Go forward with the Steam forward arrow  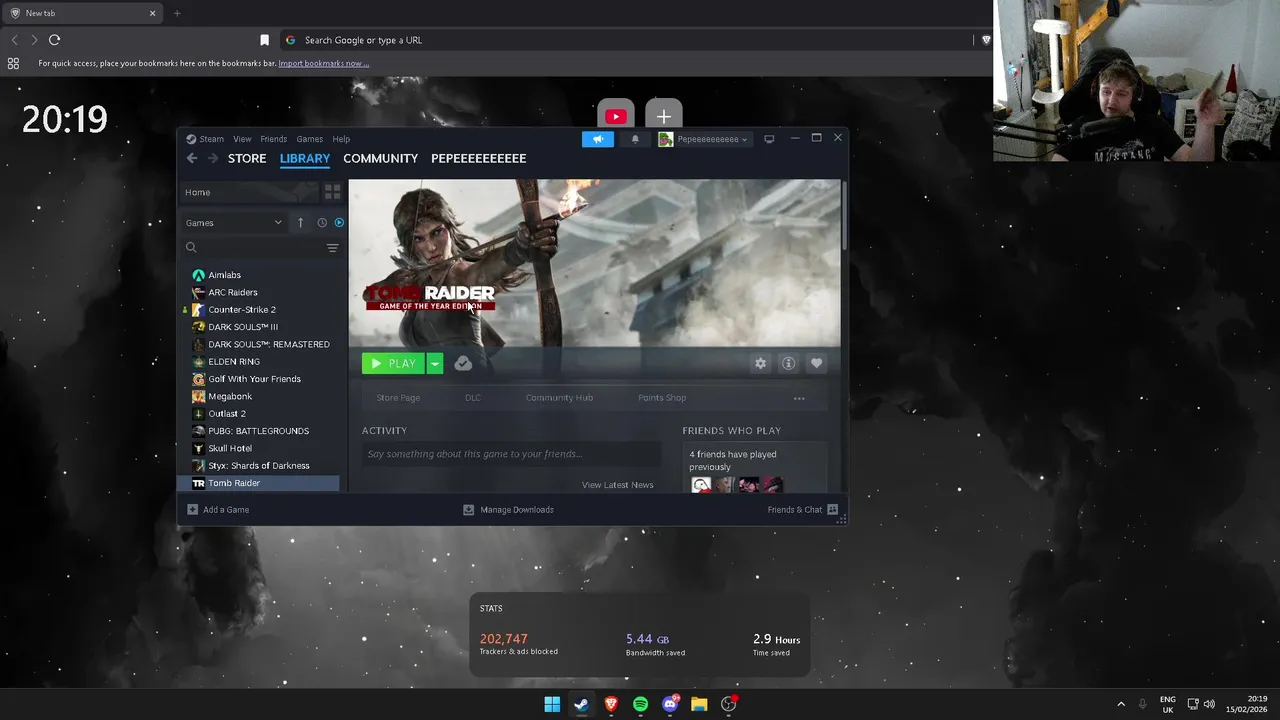pos(212,158)
